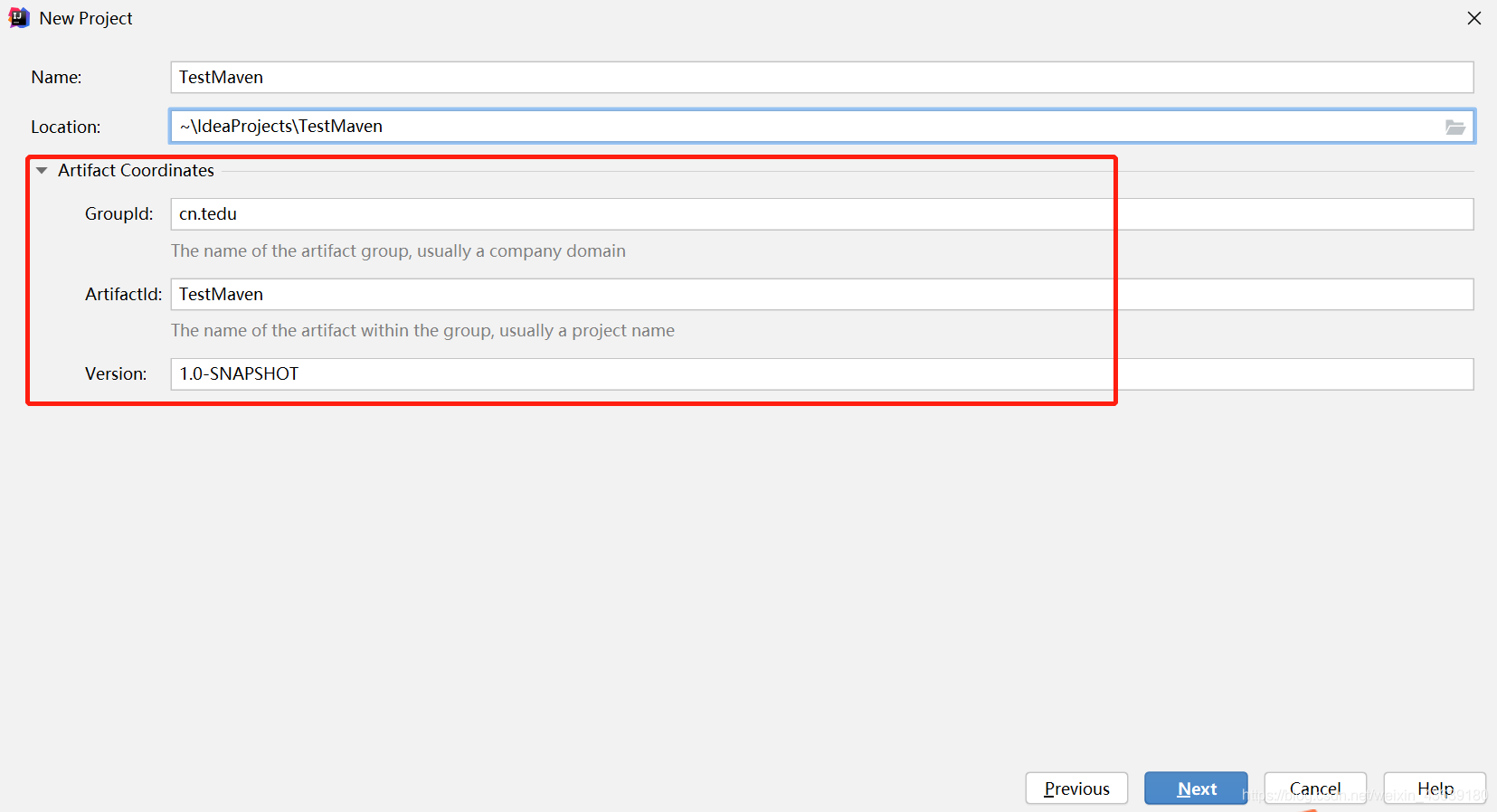Viewport: 1497px width, 812px height.
Task: Click the 'Location:' label
Action: tap(66, 127)
